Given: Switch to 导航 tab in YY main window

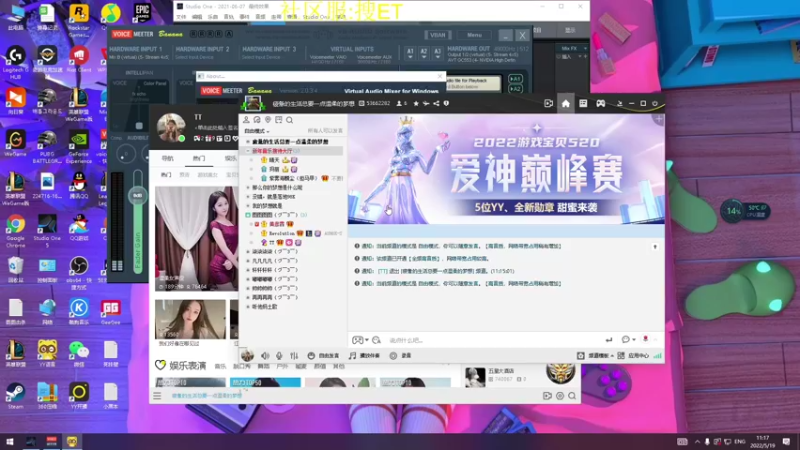Looking at the screenshot, I should click(168, 158).
